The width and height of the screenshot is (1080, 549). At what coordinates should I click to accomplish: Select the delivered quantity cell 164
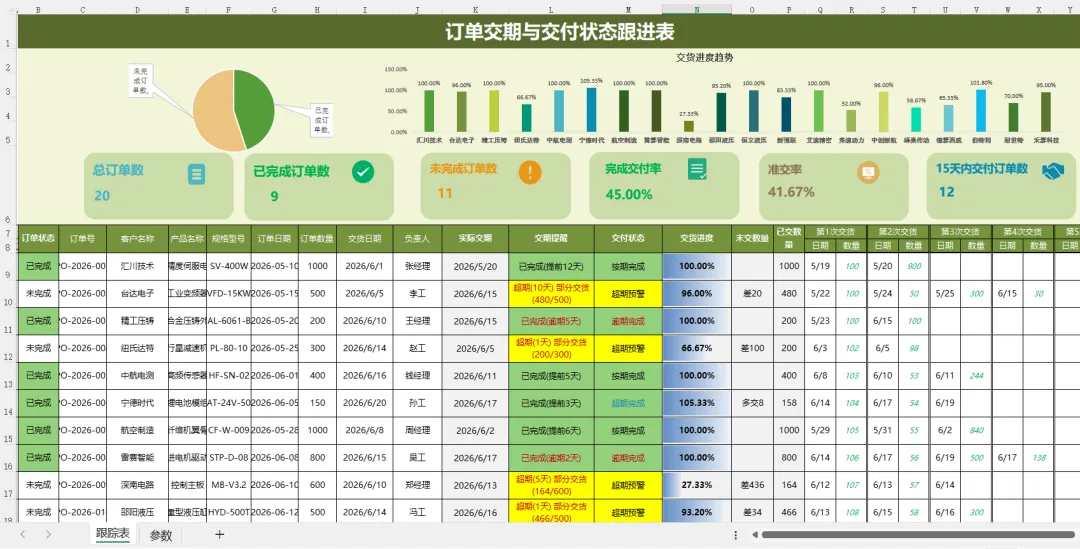click(789, 485)
